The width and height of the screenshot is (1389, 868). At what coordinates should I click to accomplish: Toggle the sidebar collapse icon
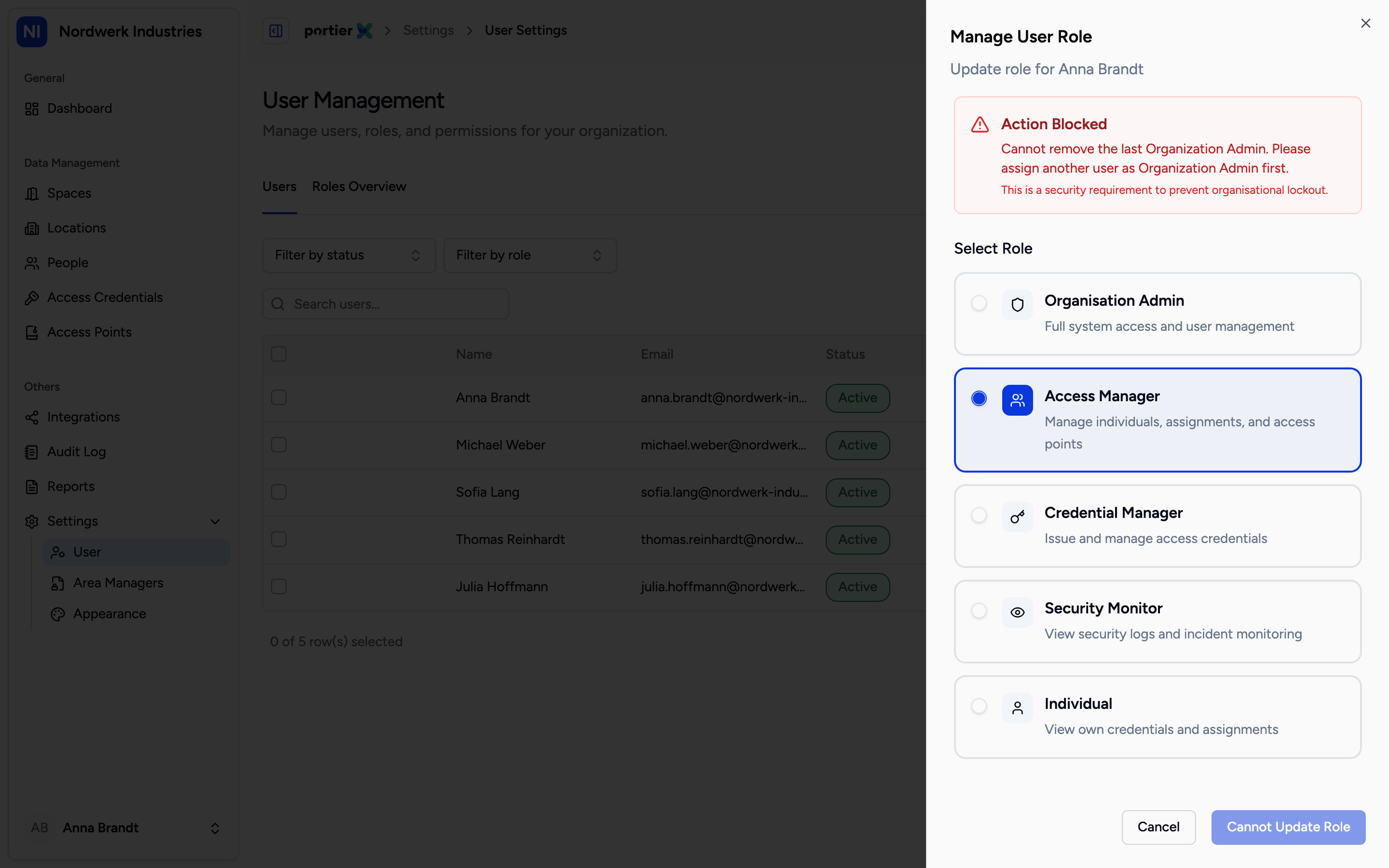click(x=275, y=30)
